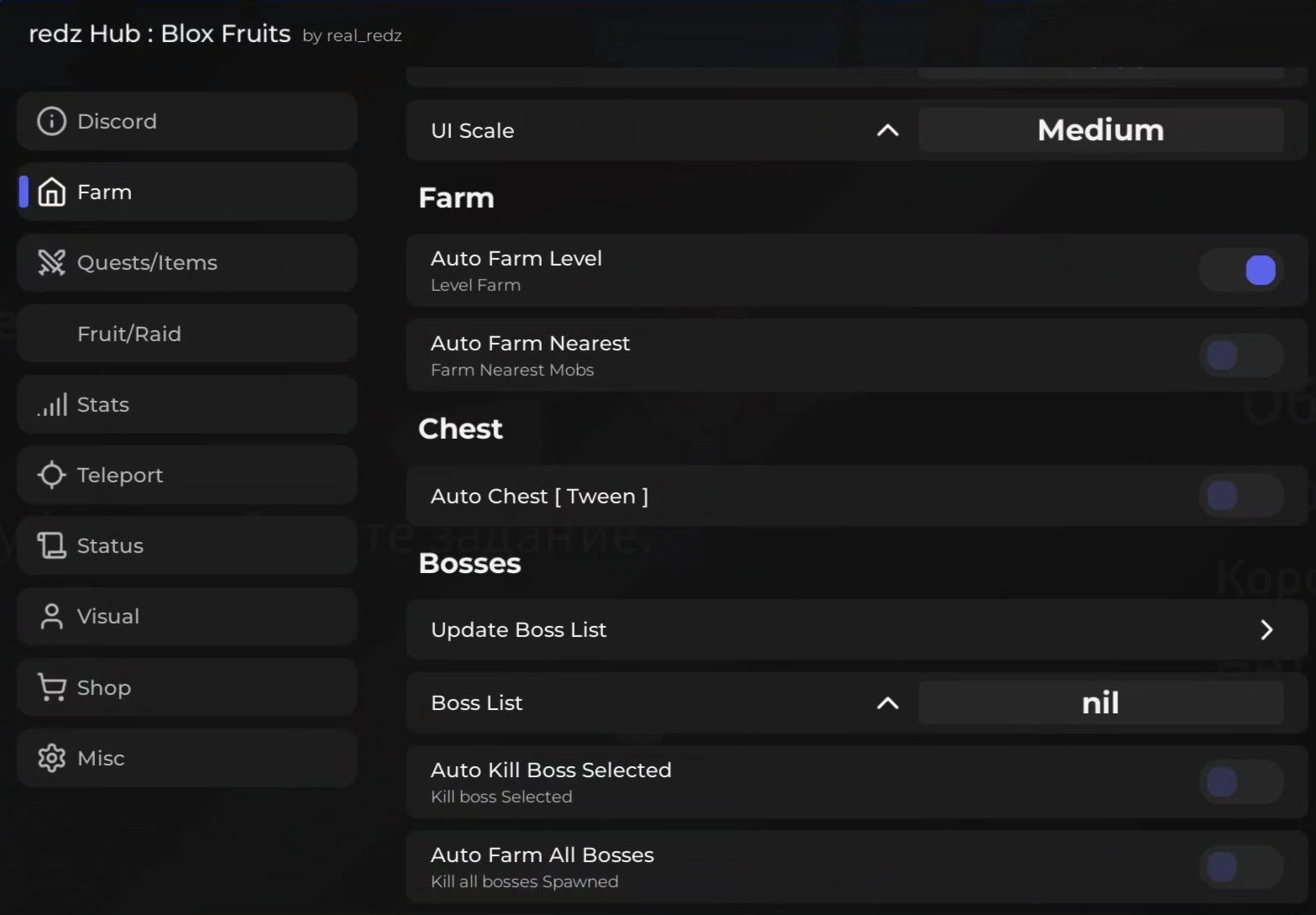The height and width of the screenshot is (915, 1316).
Task: Click the Visual person icon
Action: coord(51,617)
